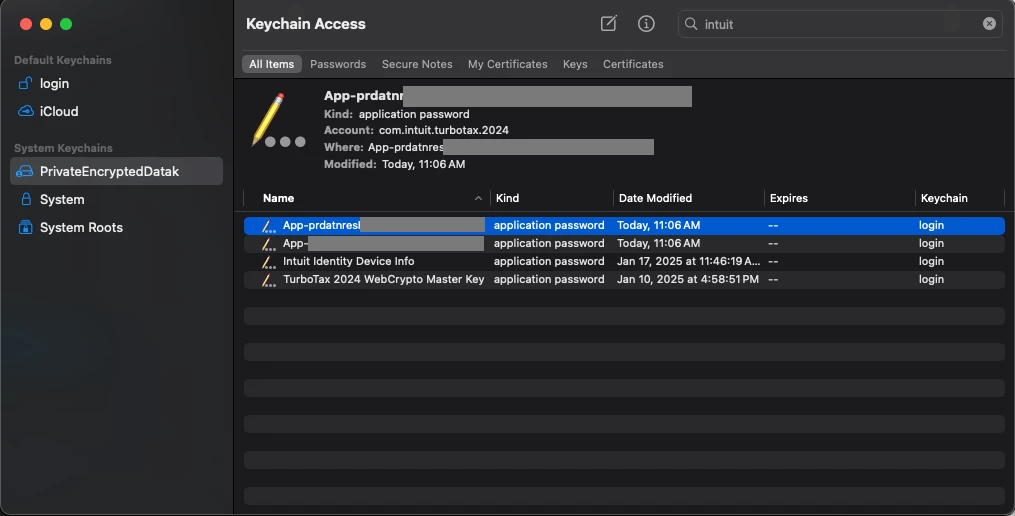Click the cloud icon beside iCloud
1015x516 pixels.
pyautogui.click(x=25, y=111)
